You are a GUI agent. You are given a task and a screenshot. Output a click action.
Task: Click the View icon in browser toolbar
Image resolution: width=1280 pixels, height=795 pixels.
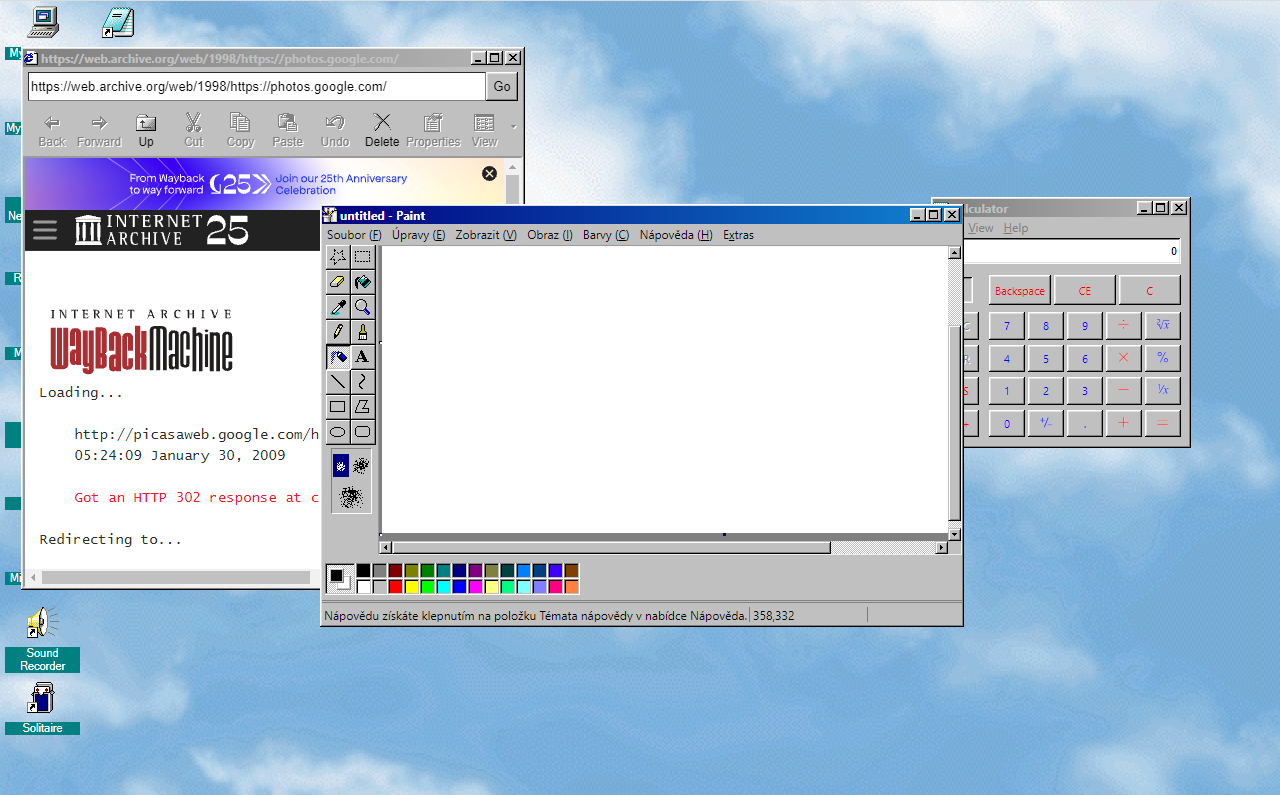[485, 131]
